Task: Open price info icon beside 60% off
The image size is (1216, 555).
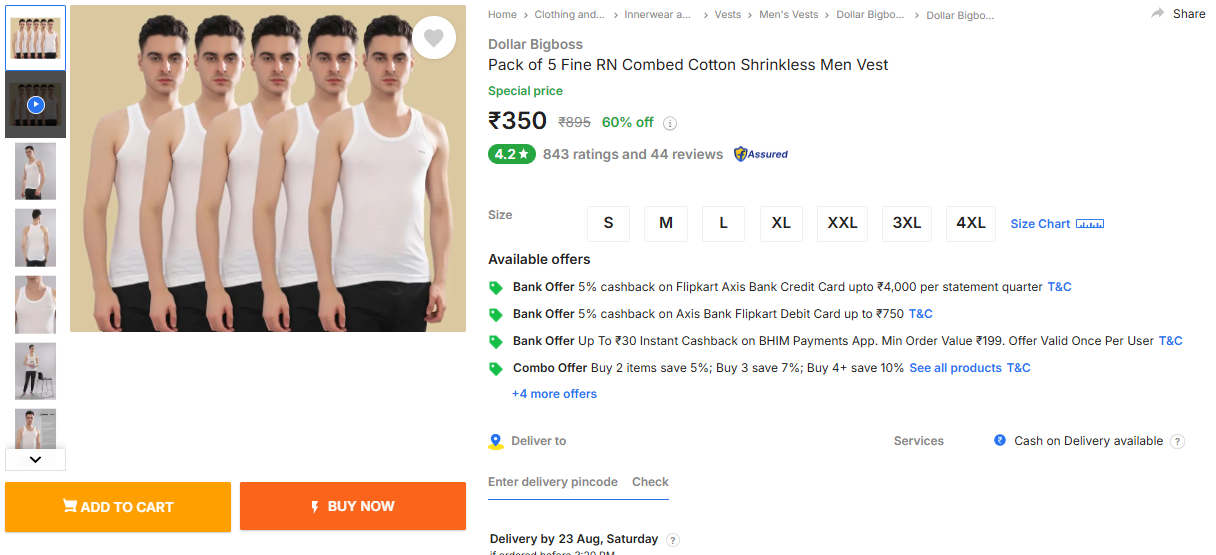Action: tap(670, 124)
